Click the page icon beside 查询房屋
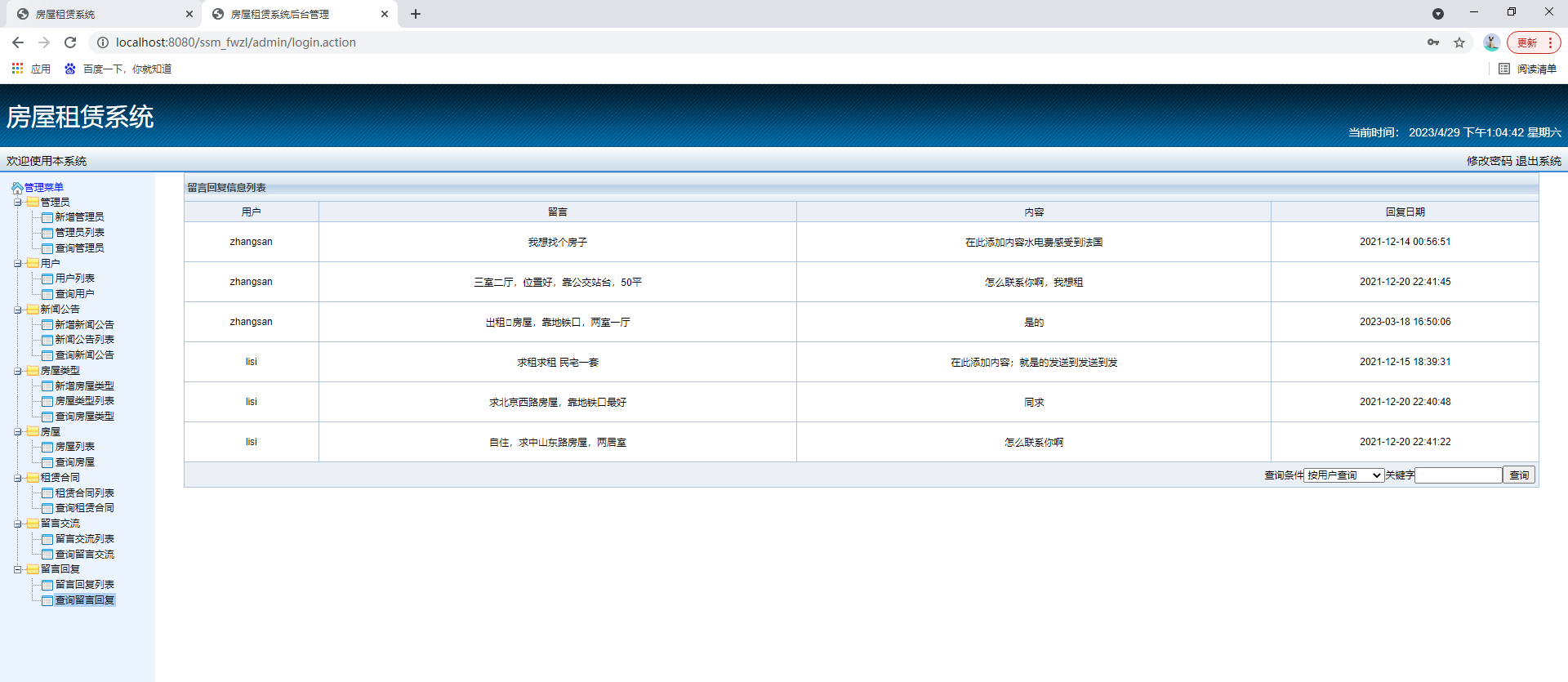The image size is (1568, 682). [47, 462]
